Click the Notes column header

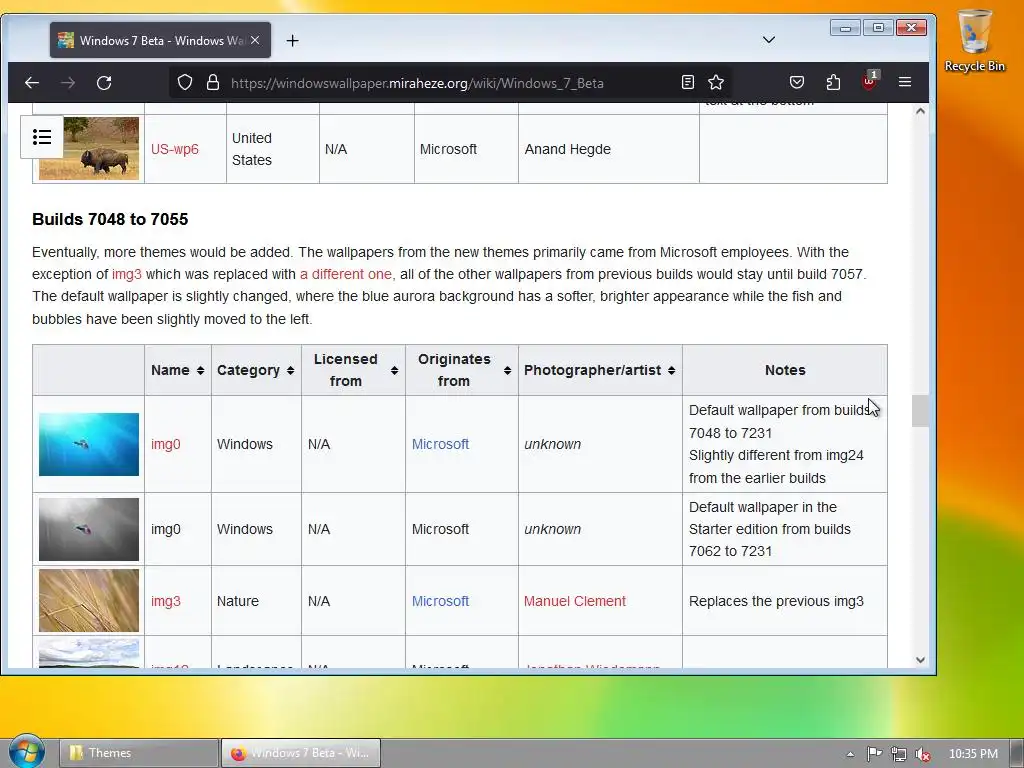(x=785, y=370)
